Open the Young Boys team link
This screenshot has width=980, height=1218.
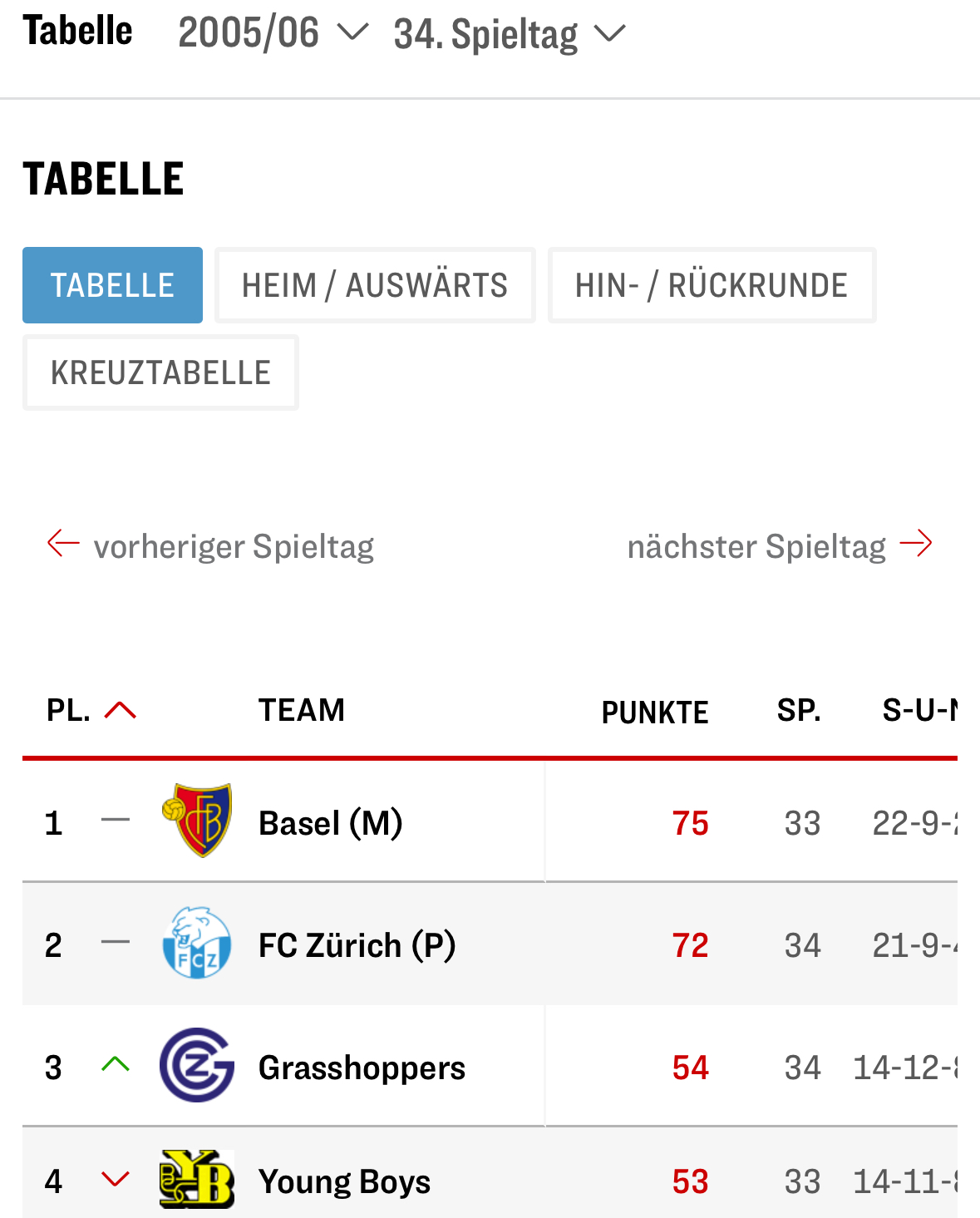(344, 1181)
